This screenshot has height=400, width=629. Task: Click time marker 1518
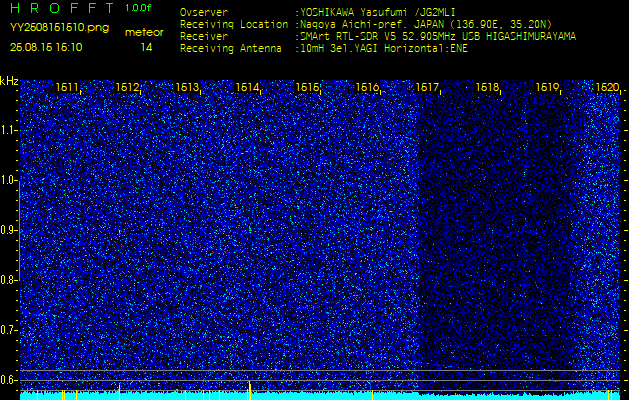click(487, 87)
